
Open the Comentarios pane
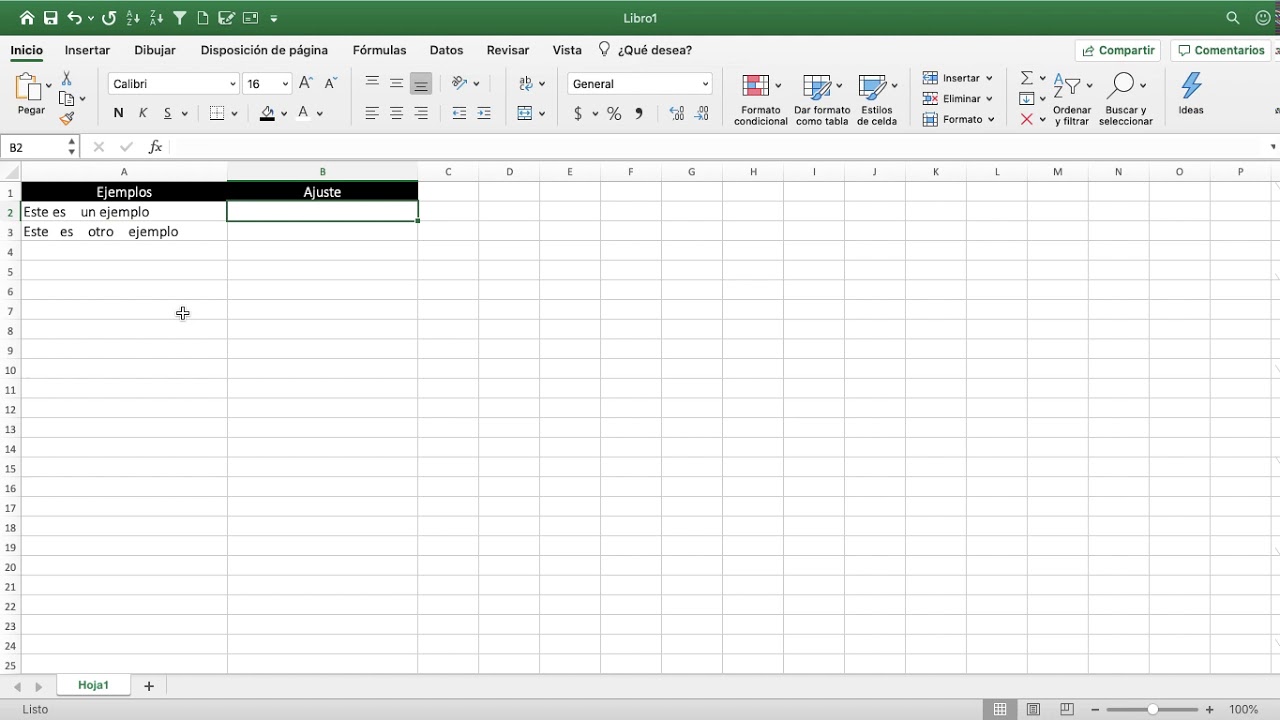pos(1221,50)
